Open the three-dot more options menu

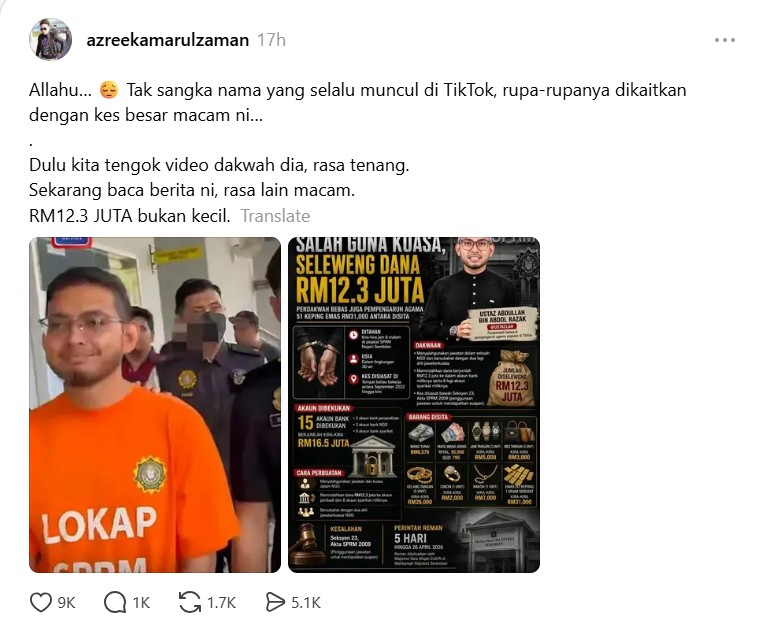pos(725,40)
